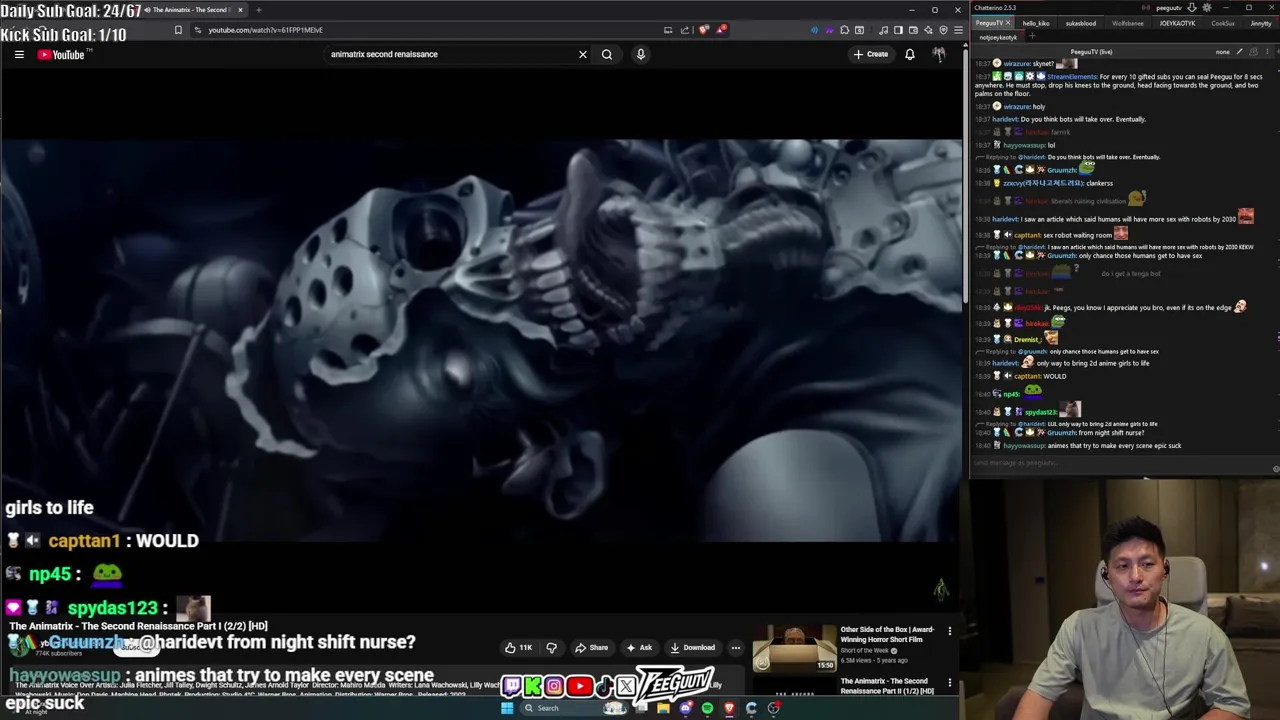Open the Brave Rewards triangle icon
1280x720 pixels.
[x=721, y=30]
